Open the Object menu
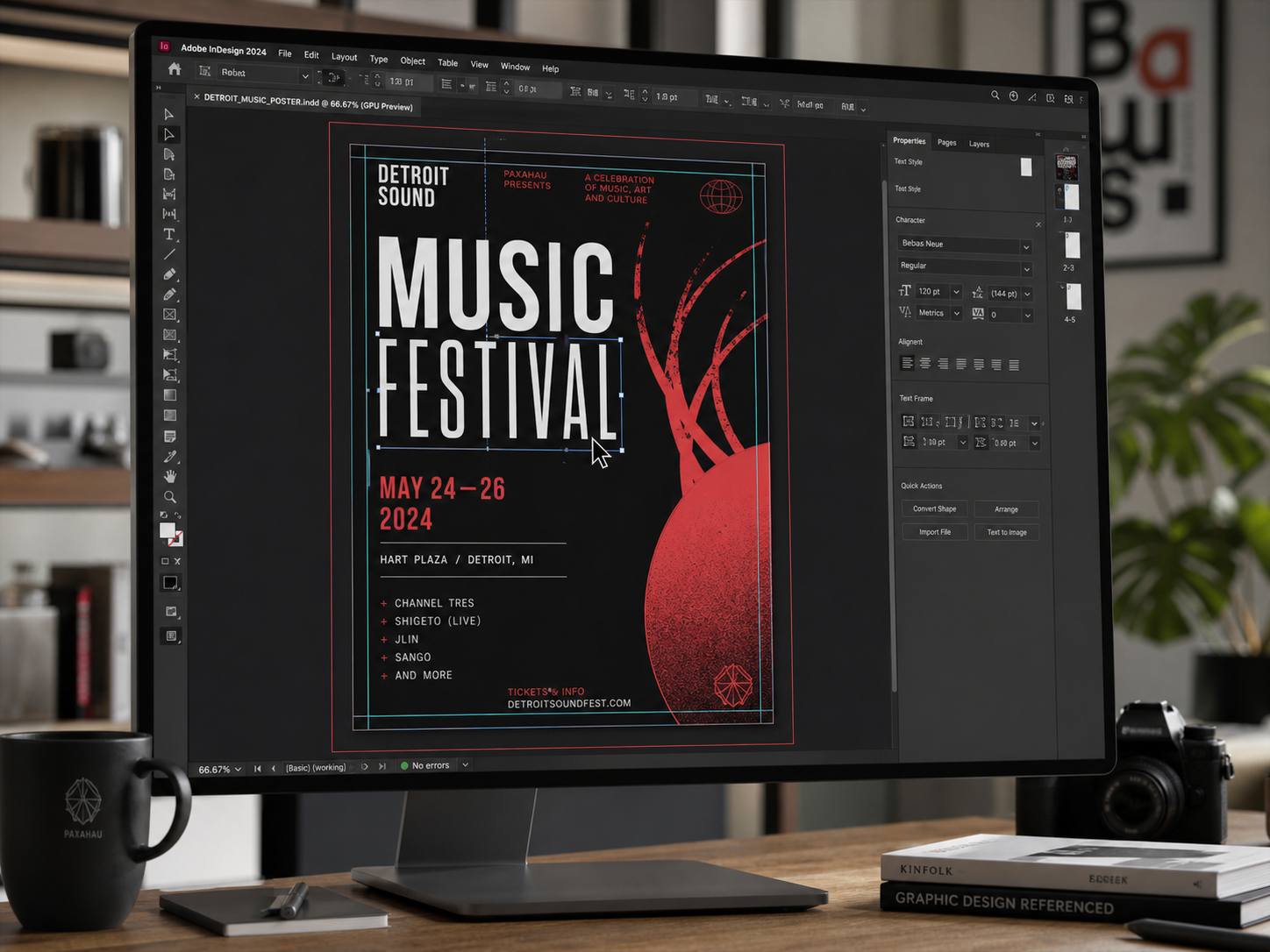 pos(412,61)
